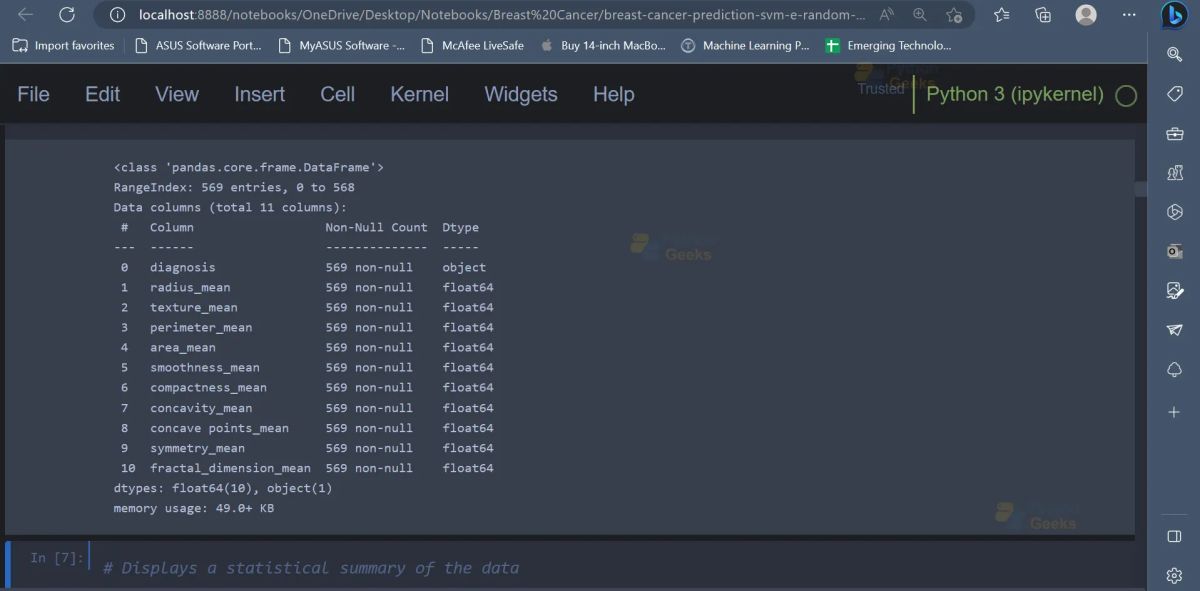Open the View menu

[x=177, y=94]
